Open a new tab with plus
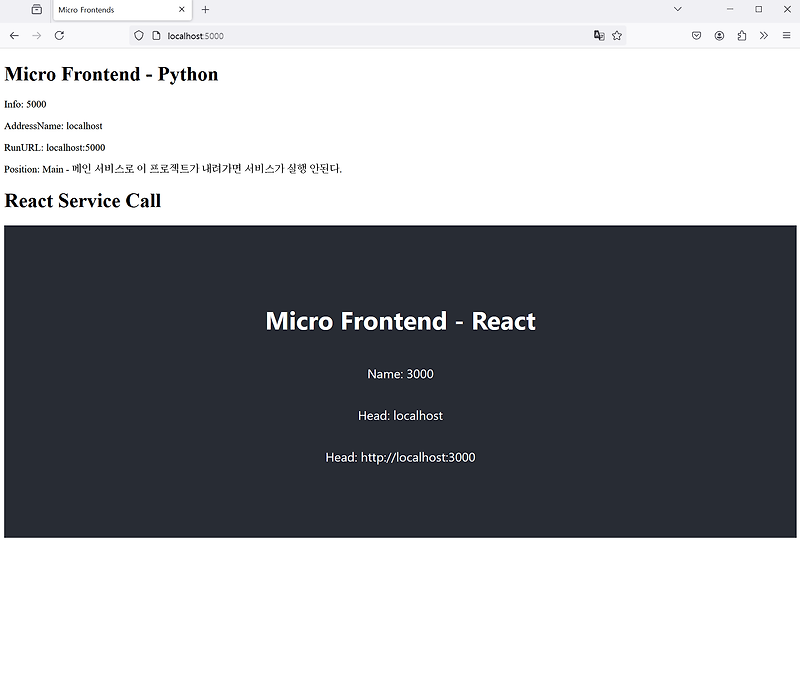 point(205,10)
